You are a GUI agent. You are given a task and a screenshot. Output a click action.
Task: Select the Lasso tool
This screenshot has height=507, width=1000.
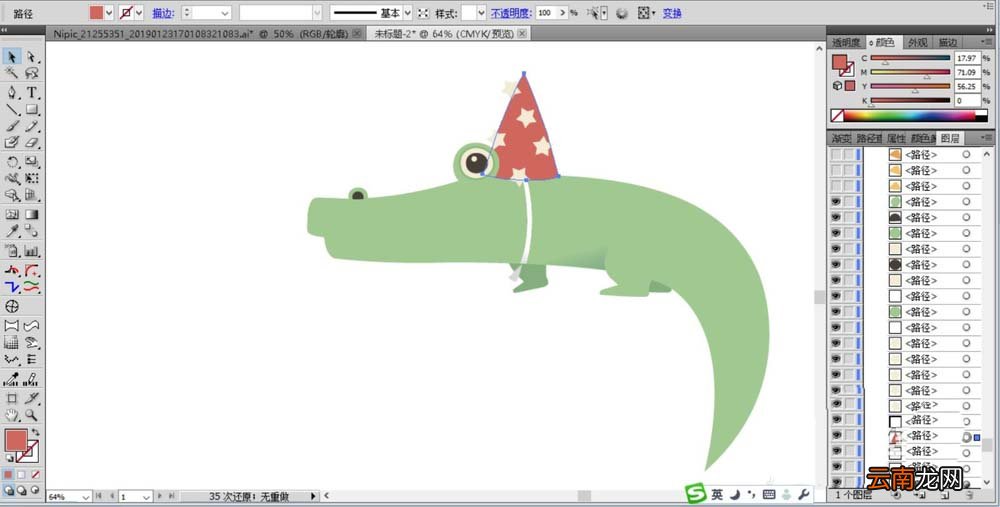pyautogui.click(x=31, y=73)
